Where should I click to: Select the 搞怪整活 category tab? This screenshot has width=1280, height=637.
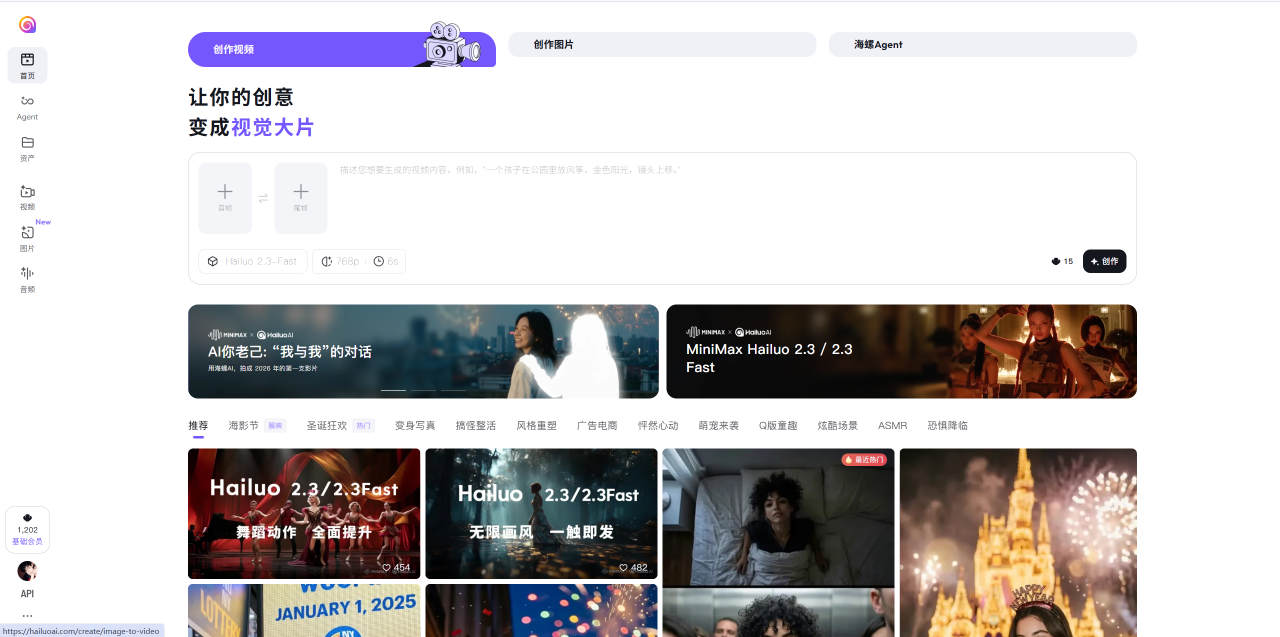pyautogui.click(x=476, y=425)
